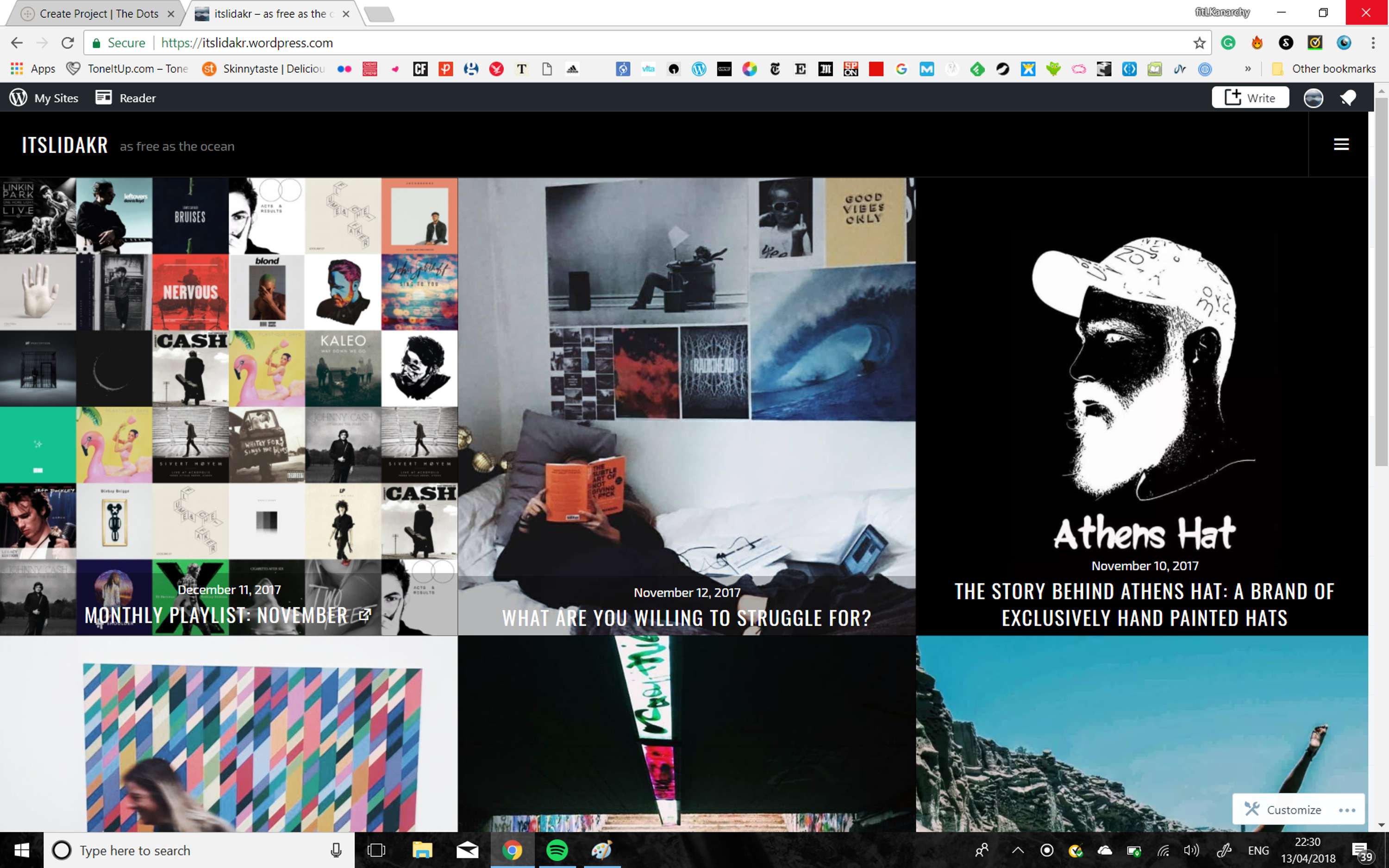Open the Windows Start menu
Screen dimensions: 1389x868
click(x=22, y=850)
